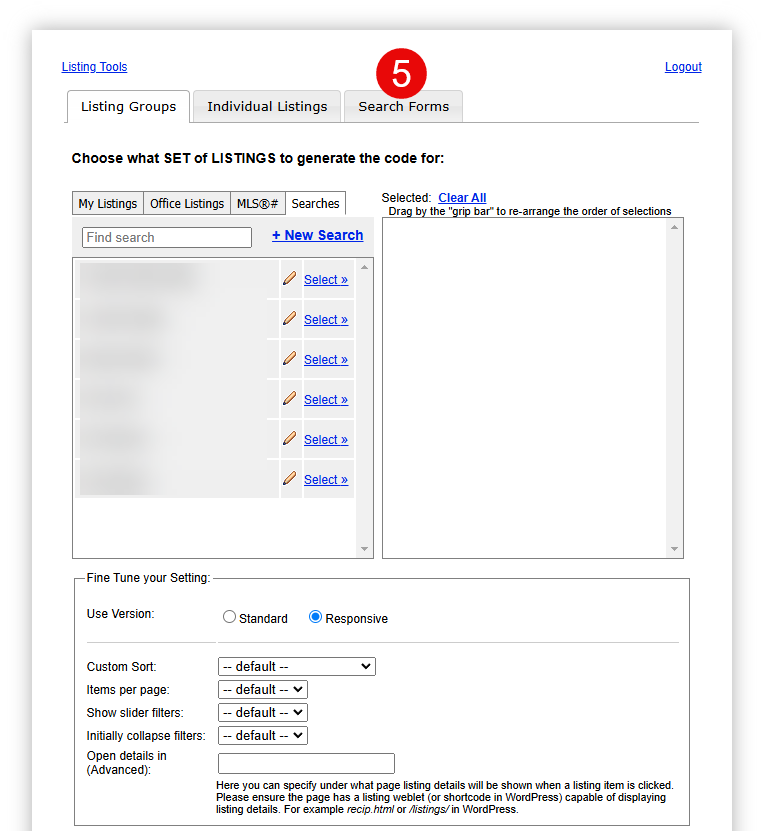Click the pencil edit icon in the second search row

289,318
